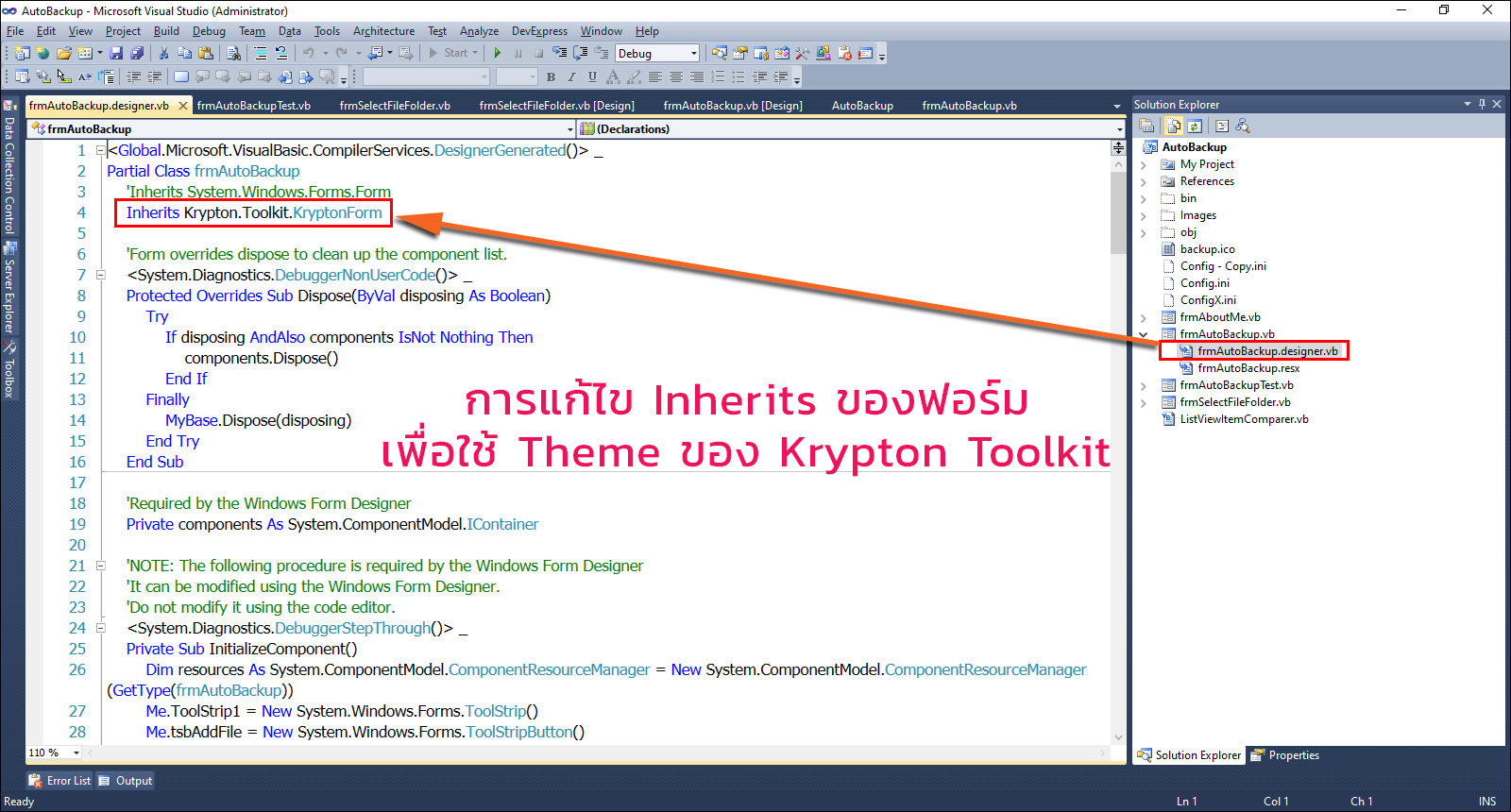1511x812 pixels.
Task: Click the Save icon in the toolbar
Action: point(116,54)
